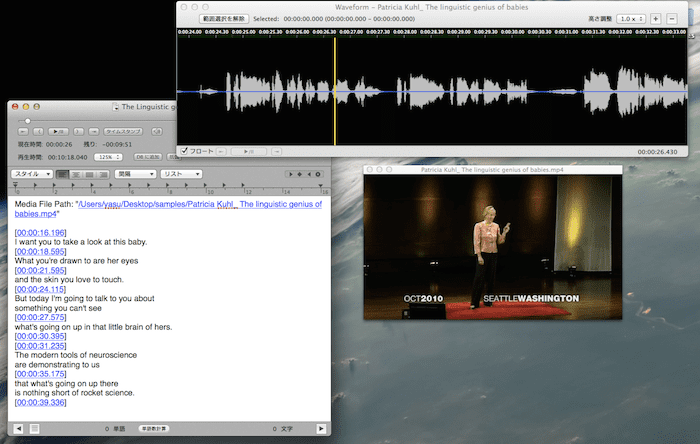
Task: Open the スタイル style dropdown
Action: (x=32, y=174)
